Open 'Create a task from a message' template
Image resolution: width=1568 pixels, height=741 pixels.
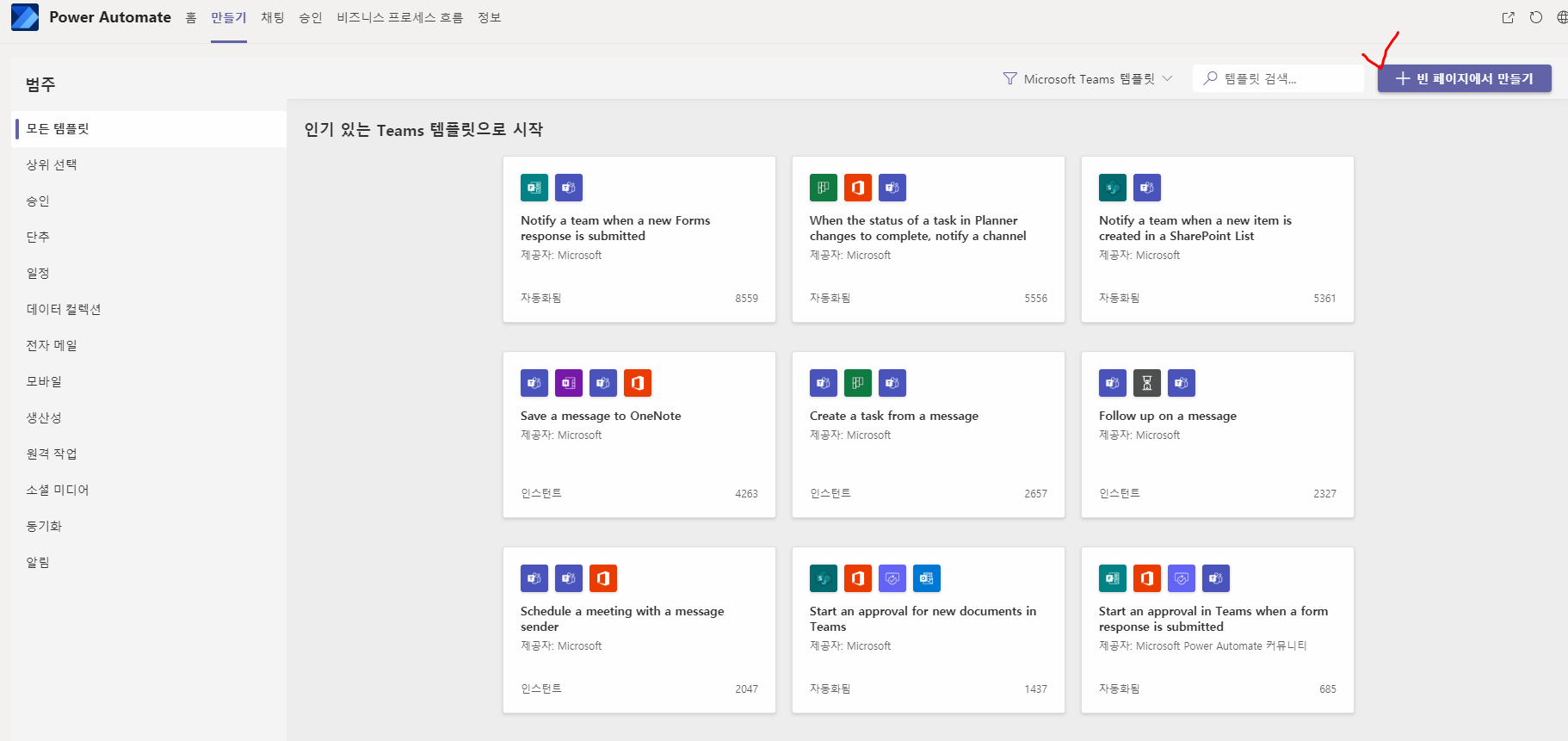click(929, 435)
